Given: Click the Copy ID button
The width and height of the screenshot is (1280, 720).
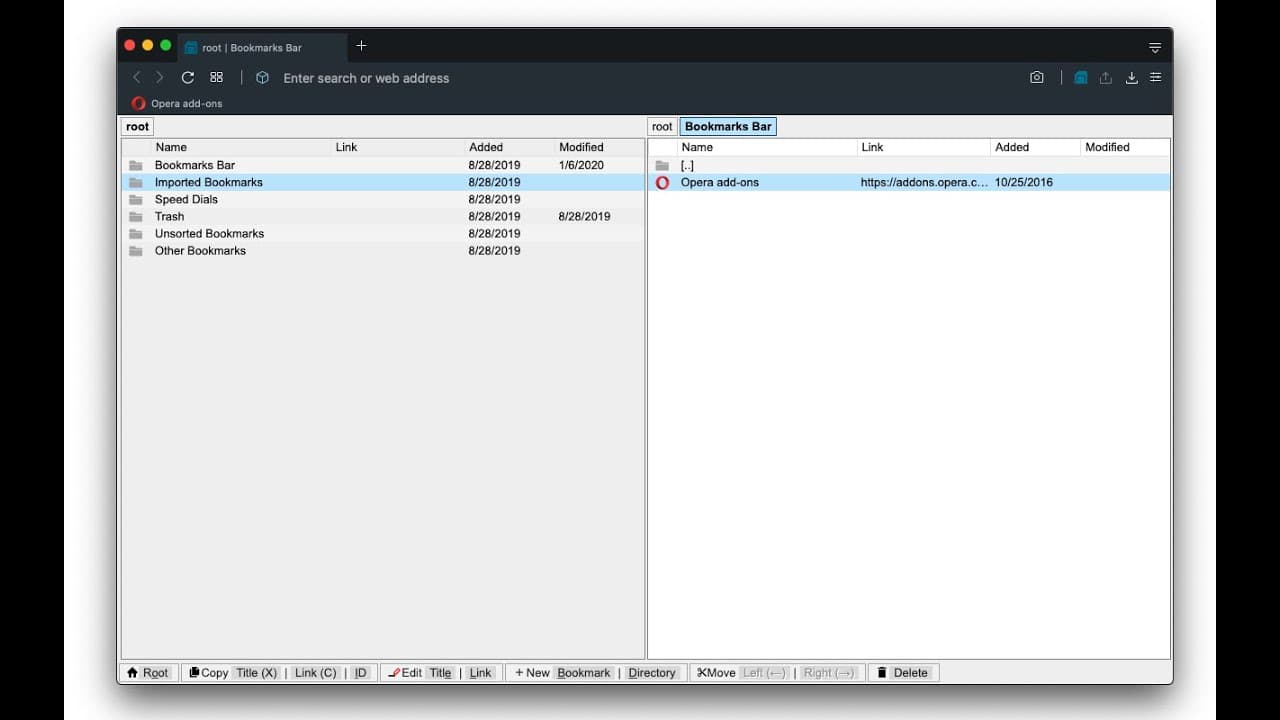Looking at the screenshot, I should coord(361,672).
